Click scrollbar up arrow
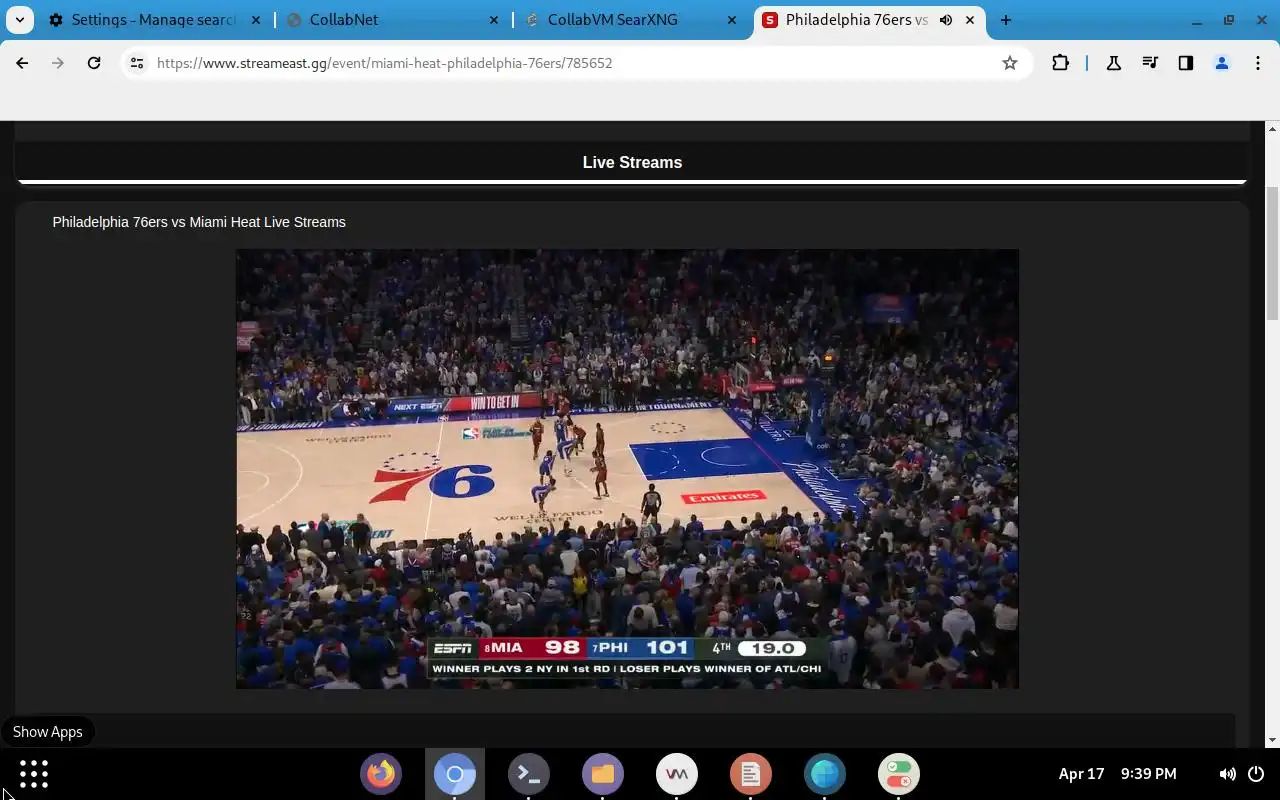This screenshot has width=1280, height=800. (1273, 129)
